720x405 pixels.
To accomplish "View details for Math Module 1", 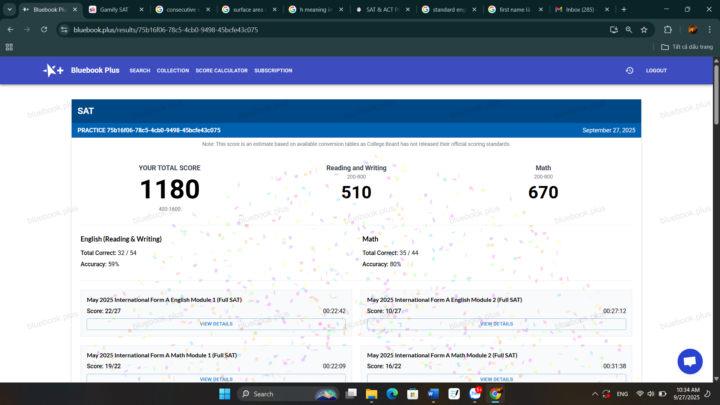I will (216, 378).
